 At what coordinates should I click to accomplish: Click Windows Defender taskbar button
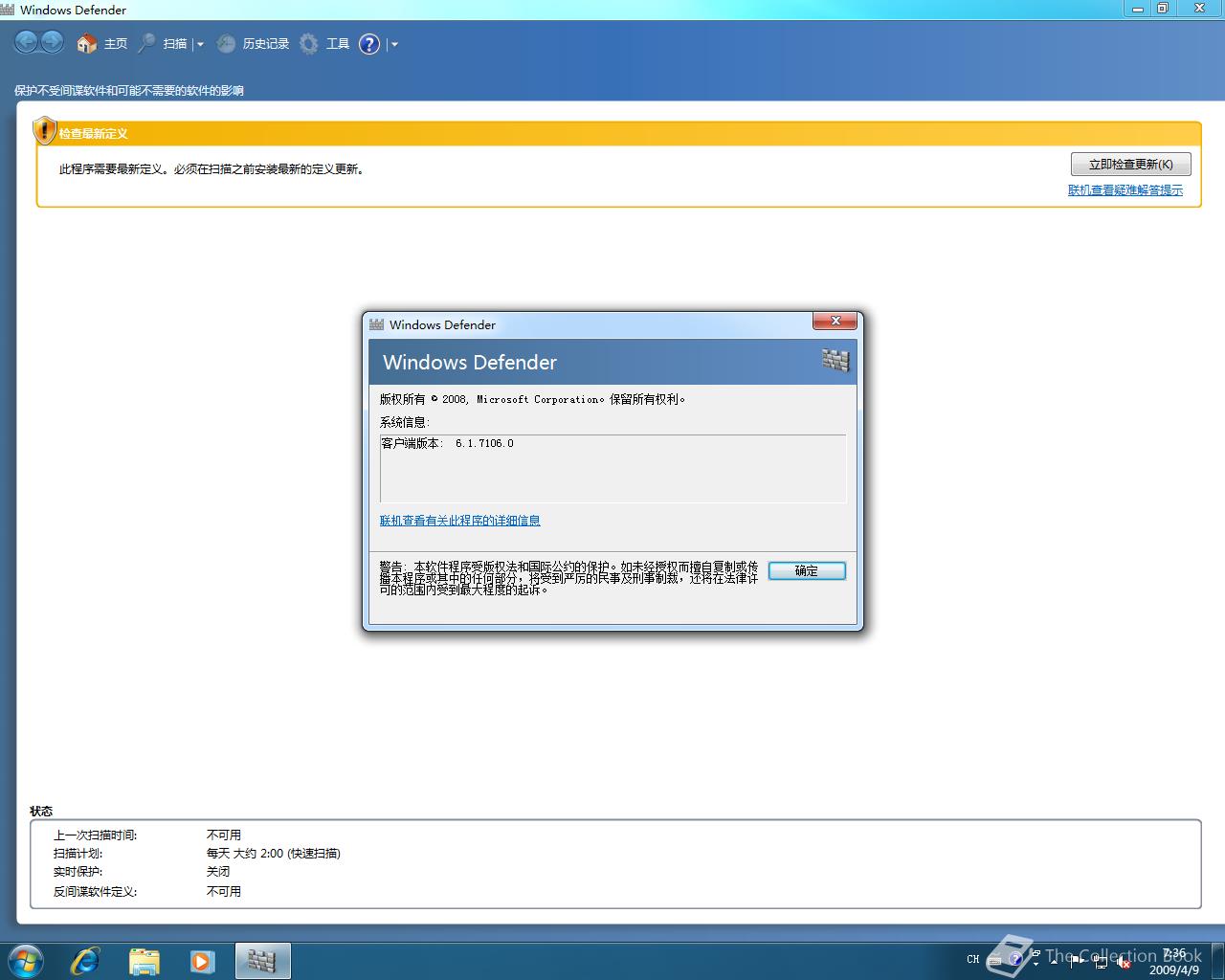click(262, 961)
